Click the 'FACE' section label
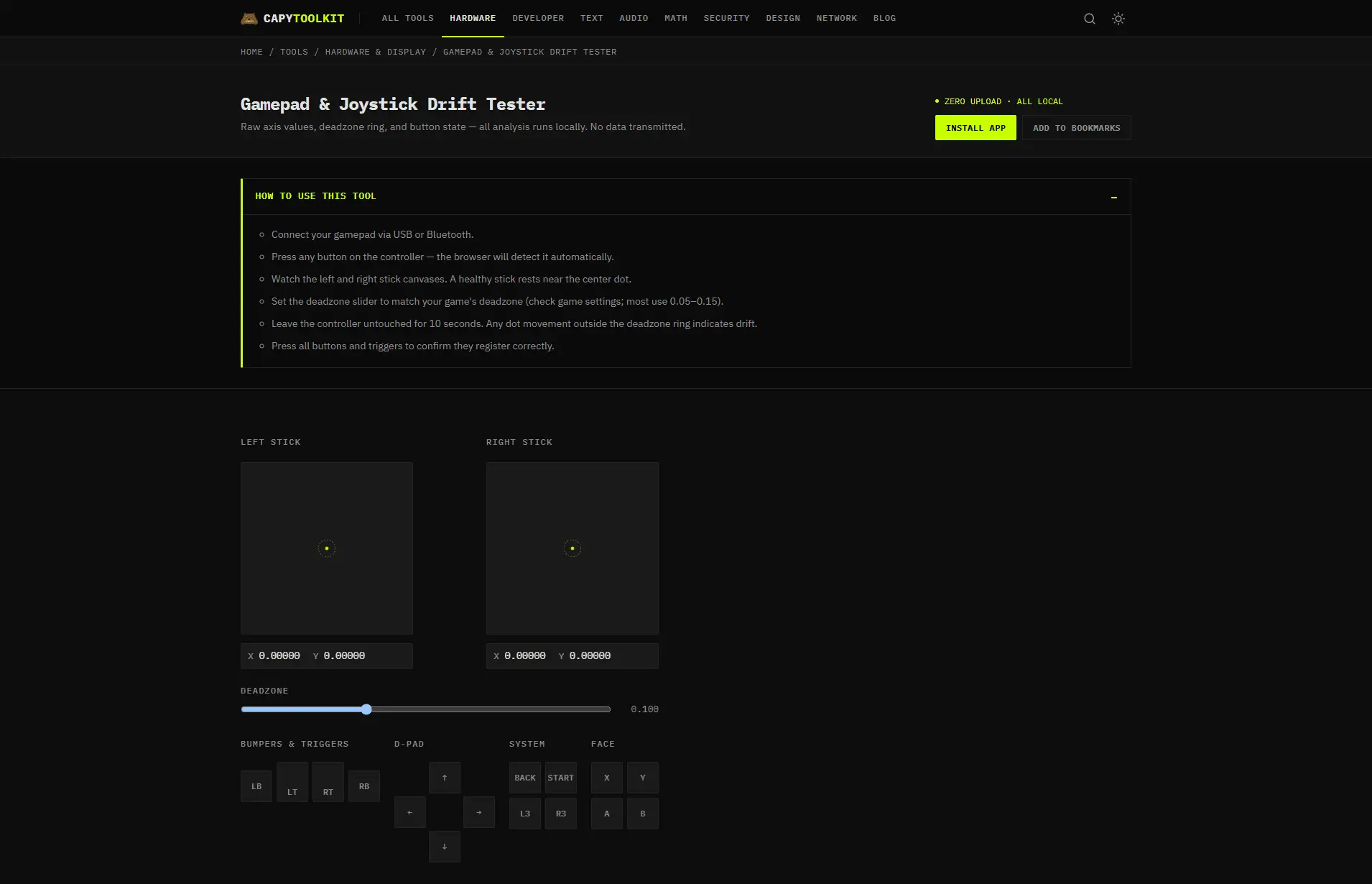 coord(603,744)
